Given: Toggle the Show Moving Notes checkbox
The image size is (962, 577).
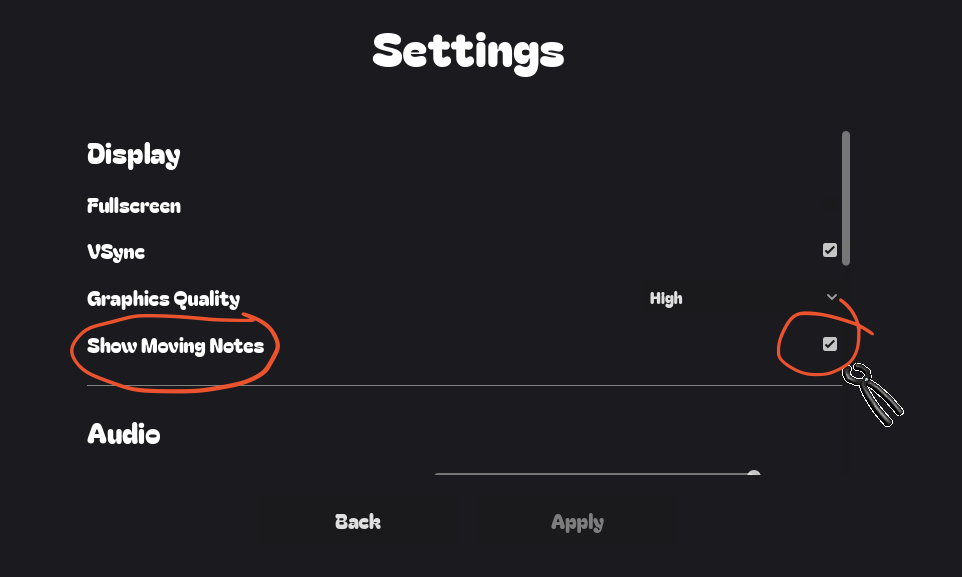Looking at the screenshot, I should (x=830, y=344).
